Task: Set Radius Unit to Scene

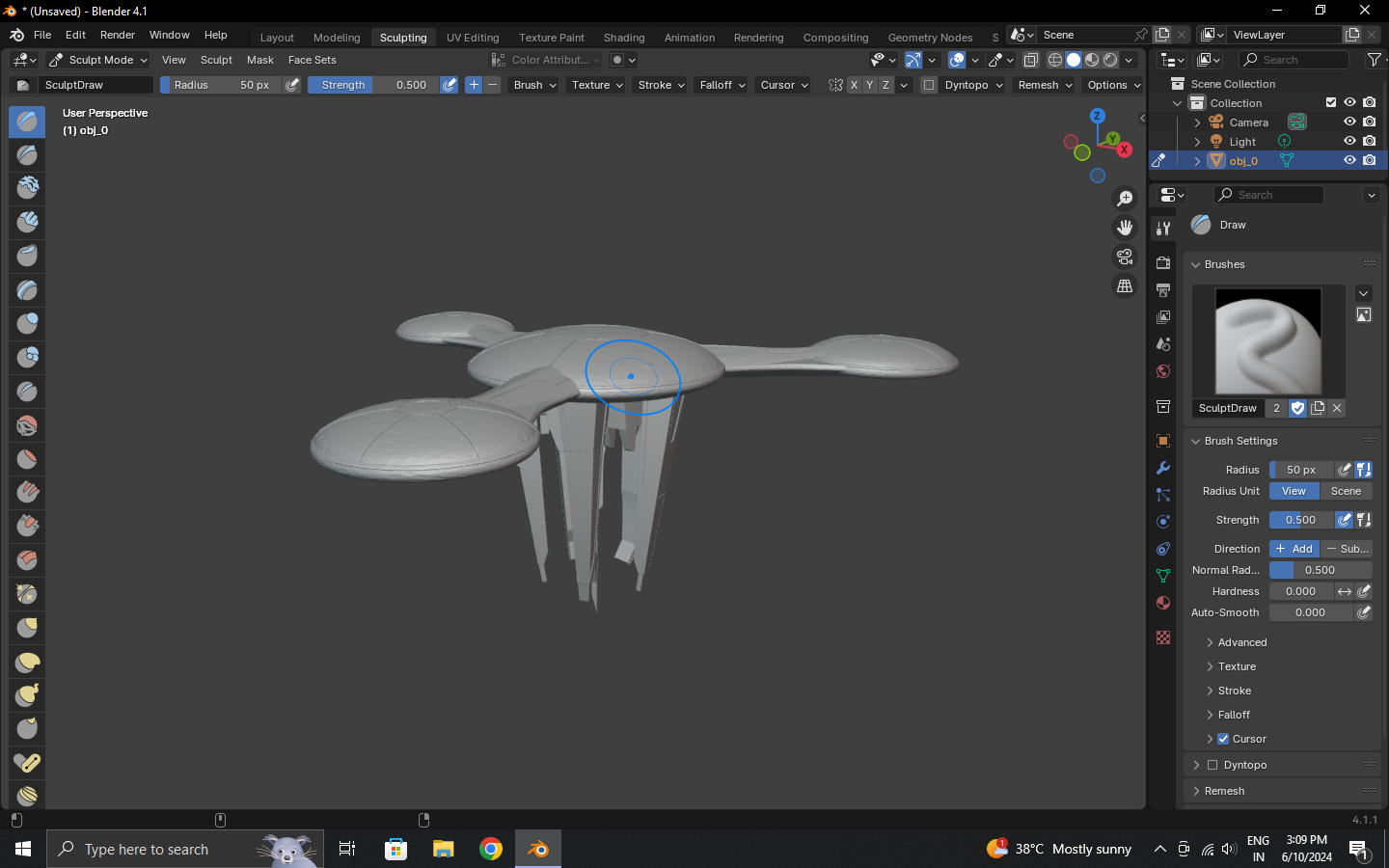Action: pyautogui.click(x=1346, y=491)
